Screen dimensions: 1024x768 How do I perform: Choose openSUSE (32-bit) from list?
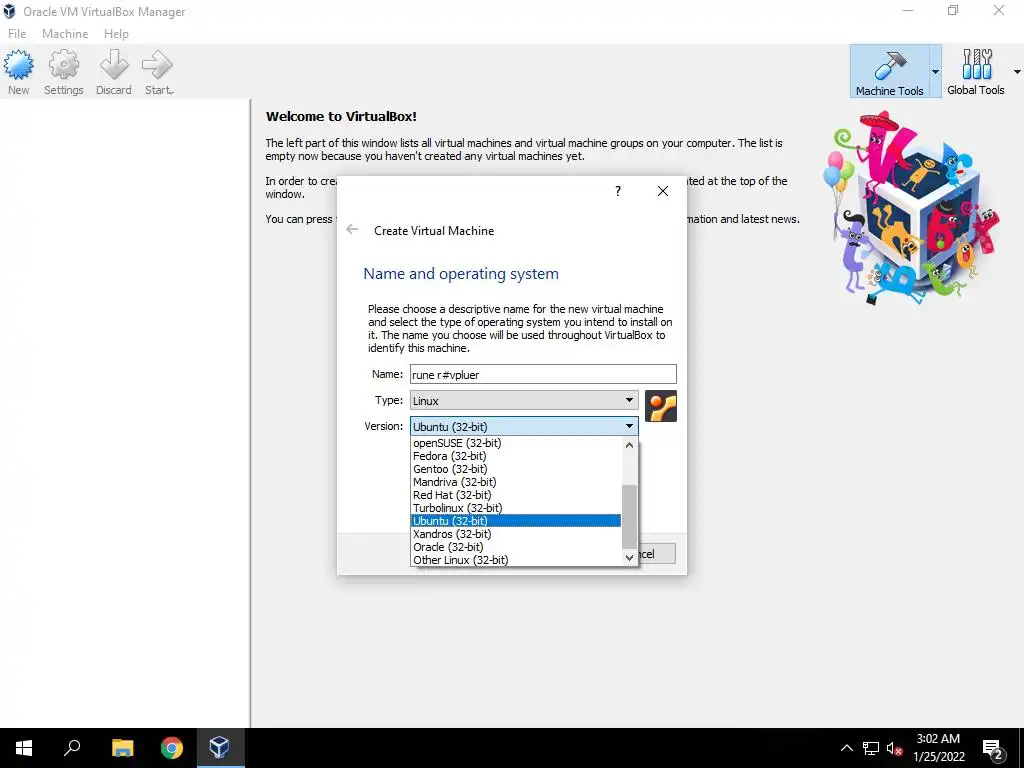pos(516,443)
